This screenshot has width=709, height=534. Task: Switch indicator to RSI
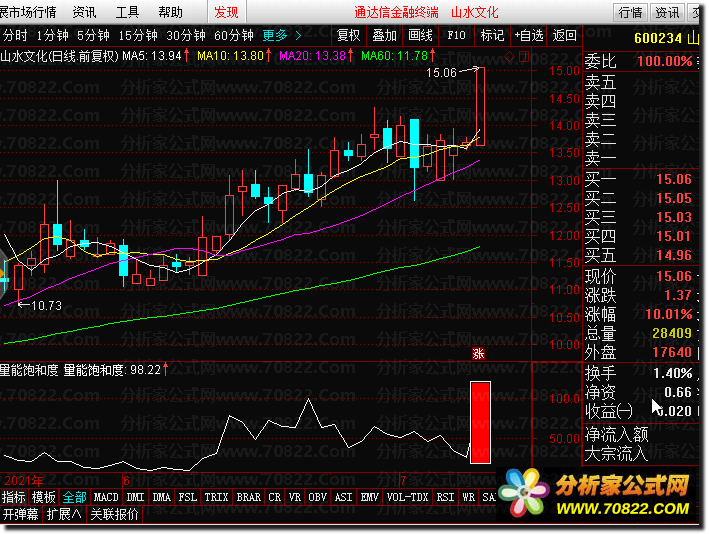[x=445, y=497]
